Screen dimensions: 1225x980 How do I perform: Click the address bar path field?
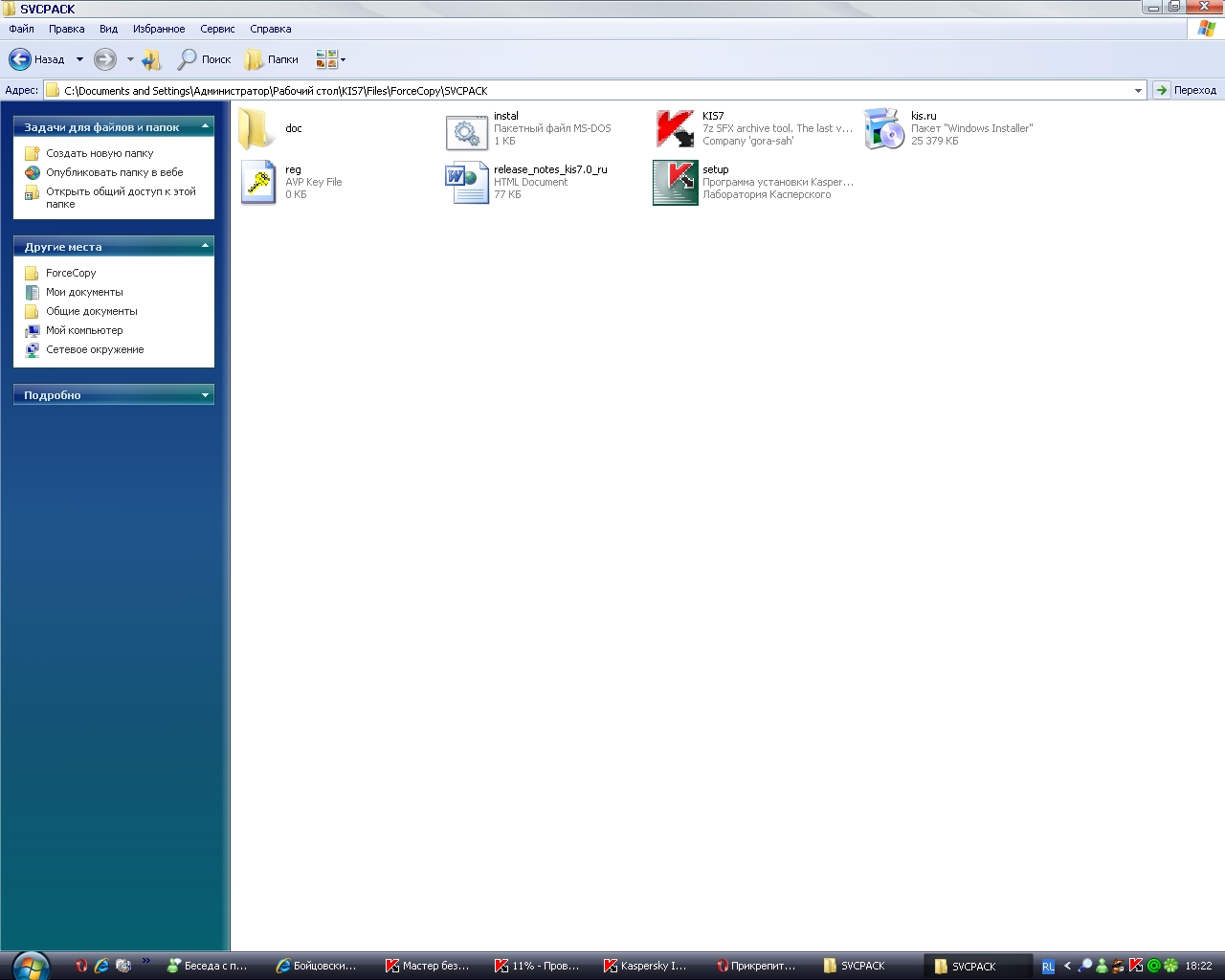coord(574,91)
